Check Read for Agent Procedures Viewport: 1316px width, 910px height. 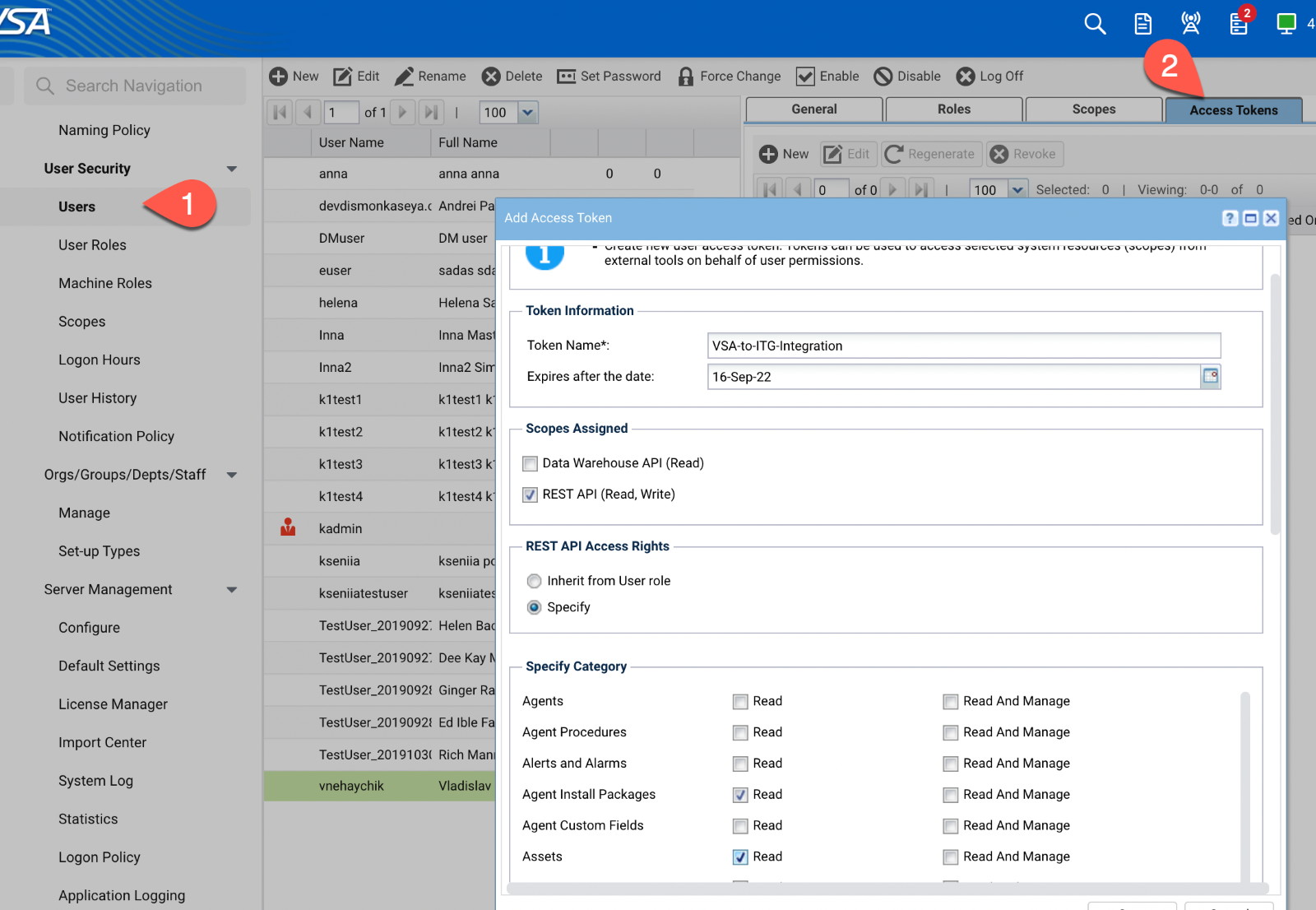pos(740,732)
